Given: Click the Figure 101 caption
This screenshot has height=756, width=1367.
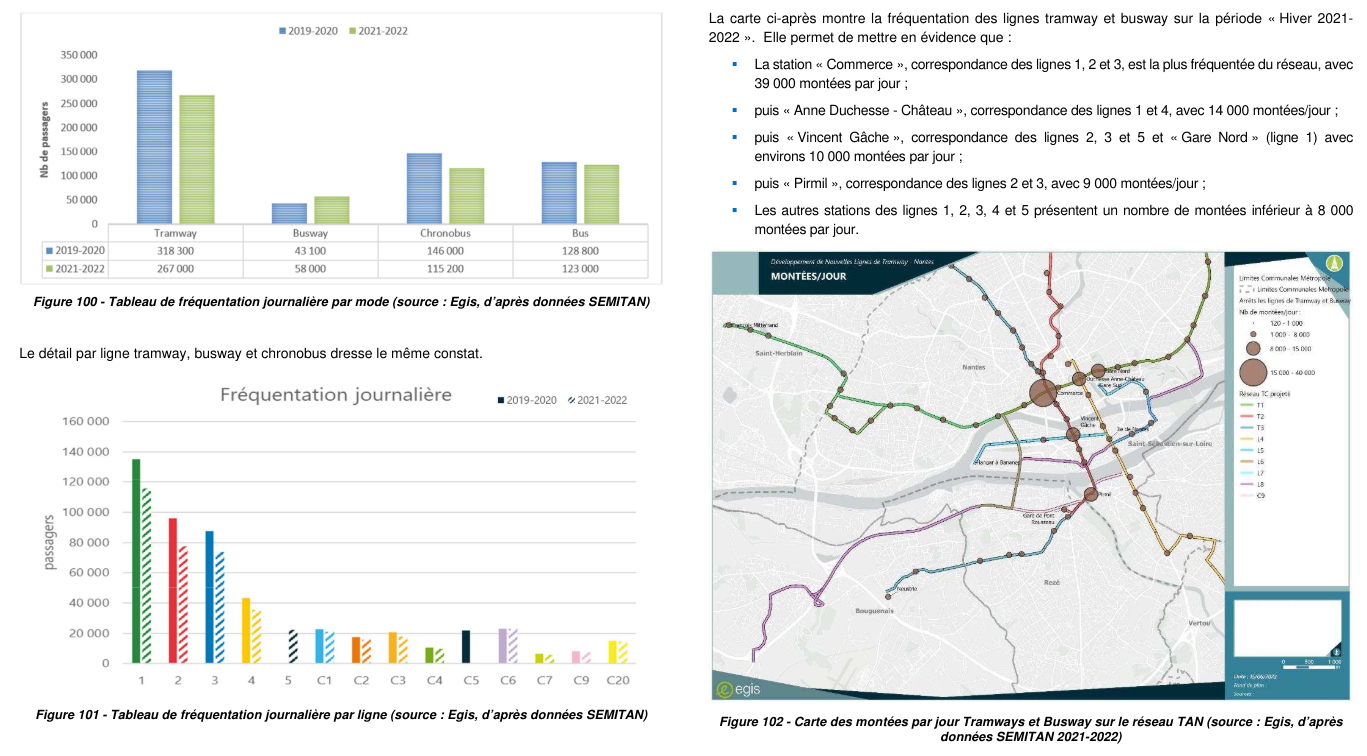Looking at the screenshot, I should 342,714.
